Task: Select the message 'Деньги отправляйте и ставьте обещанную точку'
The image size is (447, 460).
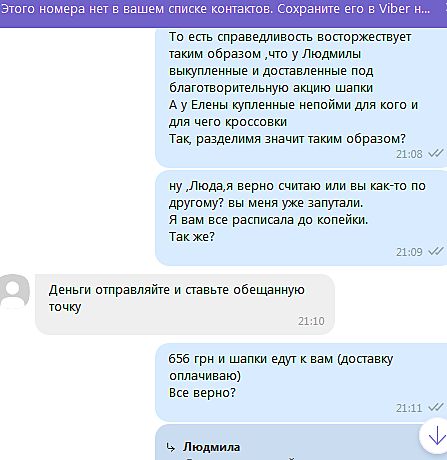Action: coord(185,304)
